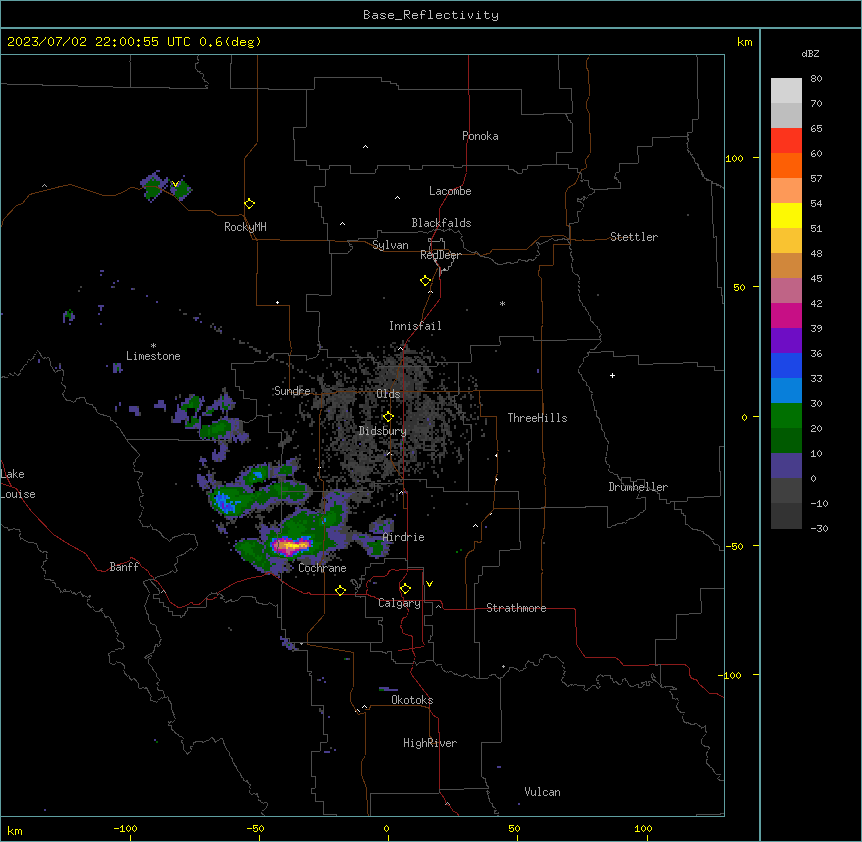The height and width of the screenshot is (842, 862).
Task: Click the slate purple 10 dBZ swatch
Action: 786,466
